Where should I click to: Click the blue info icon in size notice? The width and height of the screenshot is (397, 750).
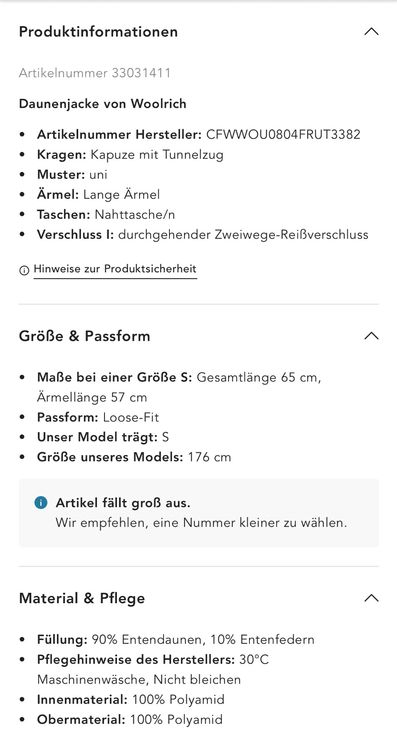coord(41,503)
